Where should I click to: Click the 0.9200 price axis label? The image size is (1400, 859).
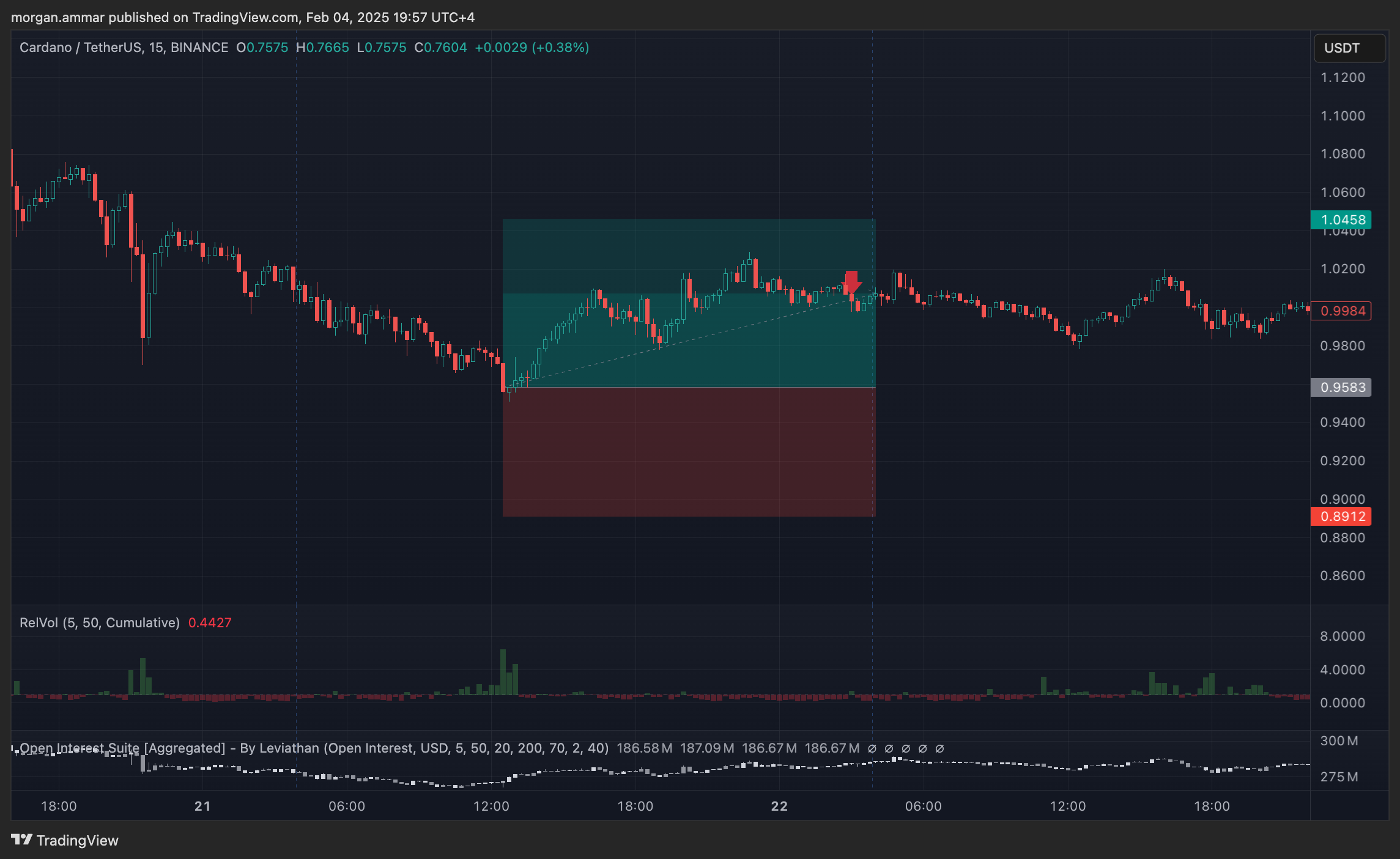1343,461
